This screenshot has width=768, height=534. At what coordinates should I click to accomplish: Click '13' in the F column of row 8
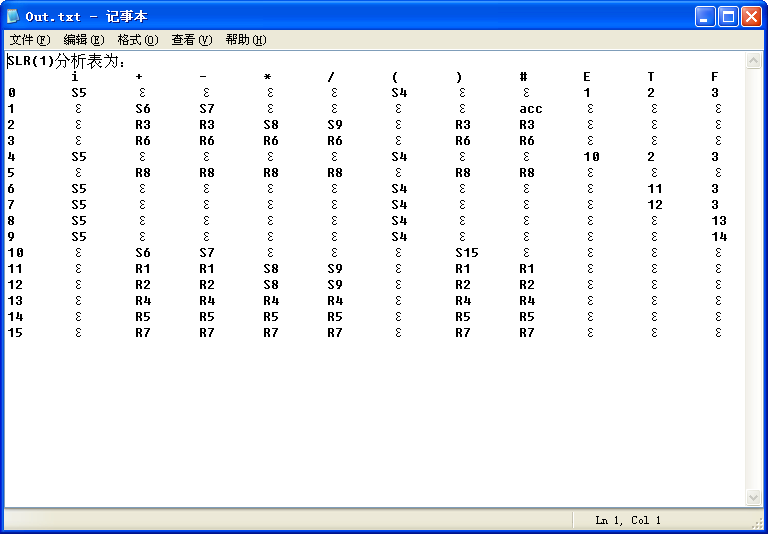point(719,221)
